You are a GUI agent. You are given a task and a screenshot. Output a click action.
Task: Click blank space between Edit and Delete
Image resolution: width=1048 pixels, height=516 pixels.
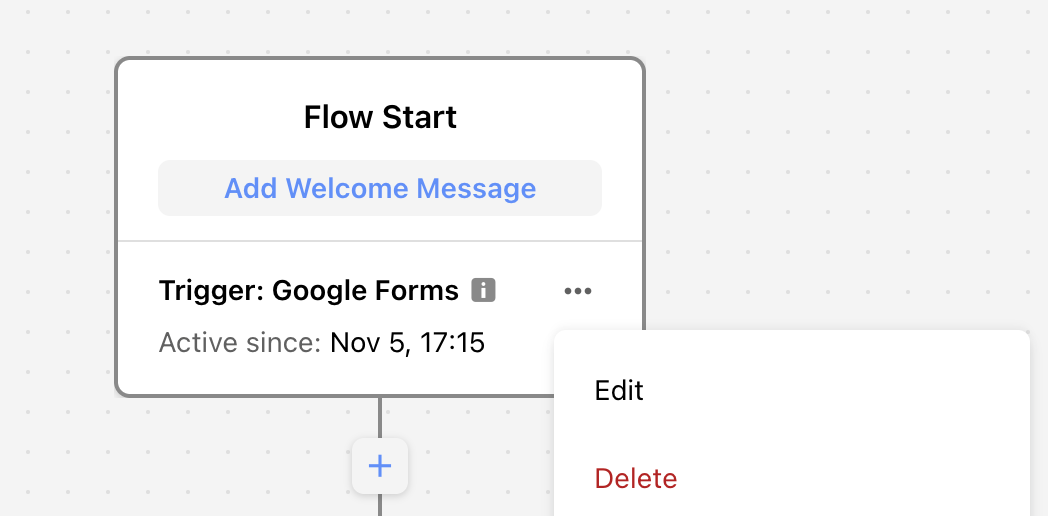click(792, 434)
